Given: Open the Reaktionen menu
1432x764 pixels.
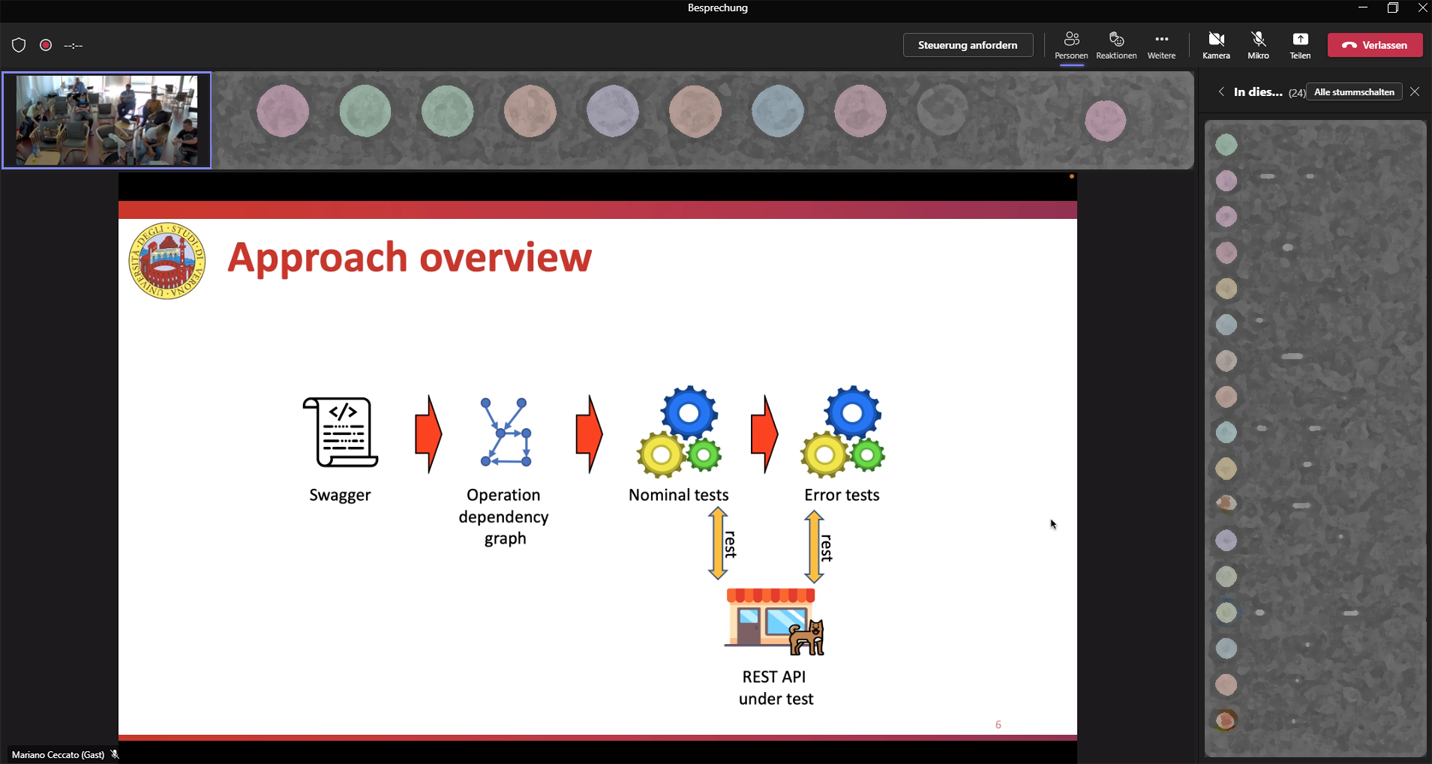Looking at the screenshot, I should pyautogui.click(x=1116, y=44).
